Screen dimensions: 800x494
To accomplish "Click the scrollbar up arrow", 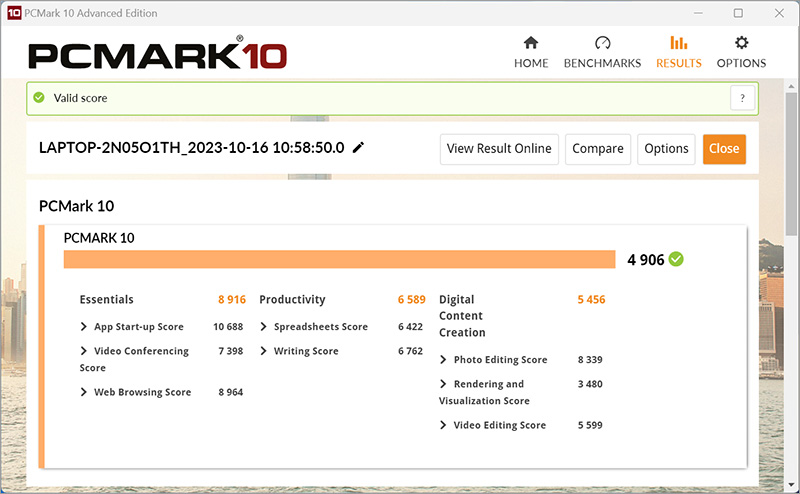I will point(791,86).
